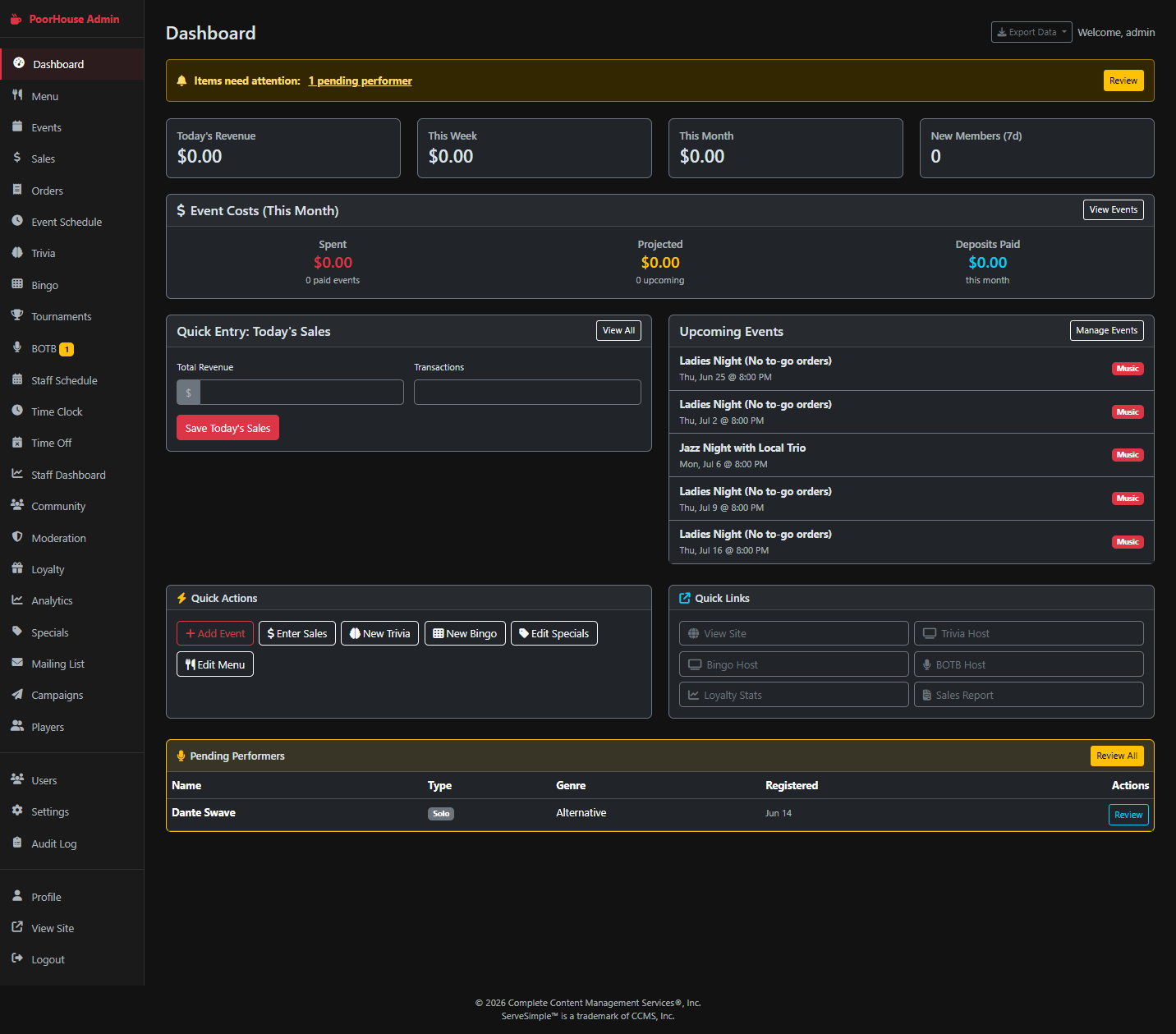The width and height of the screenshot is (1176, 1034).
Task: Click the yellow Review button in alert banner
Action: tap(1123, 80)
